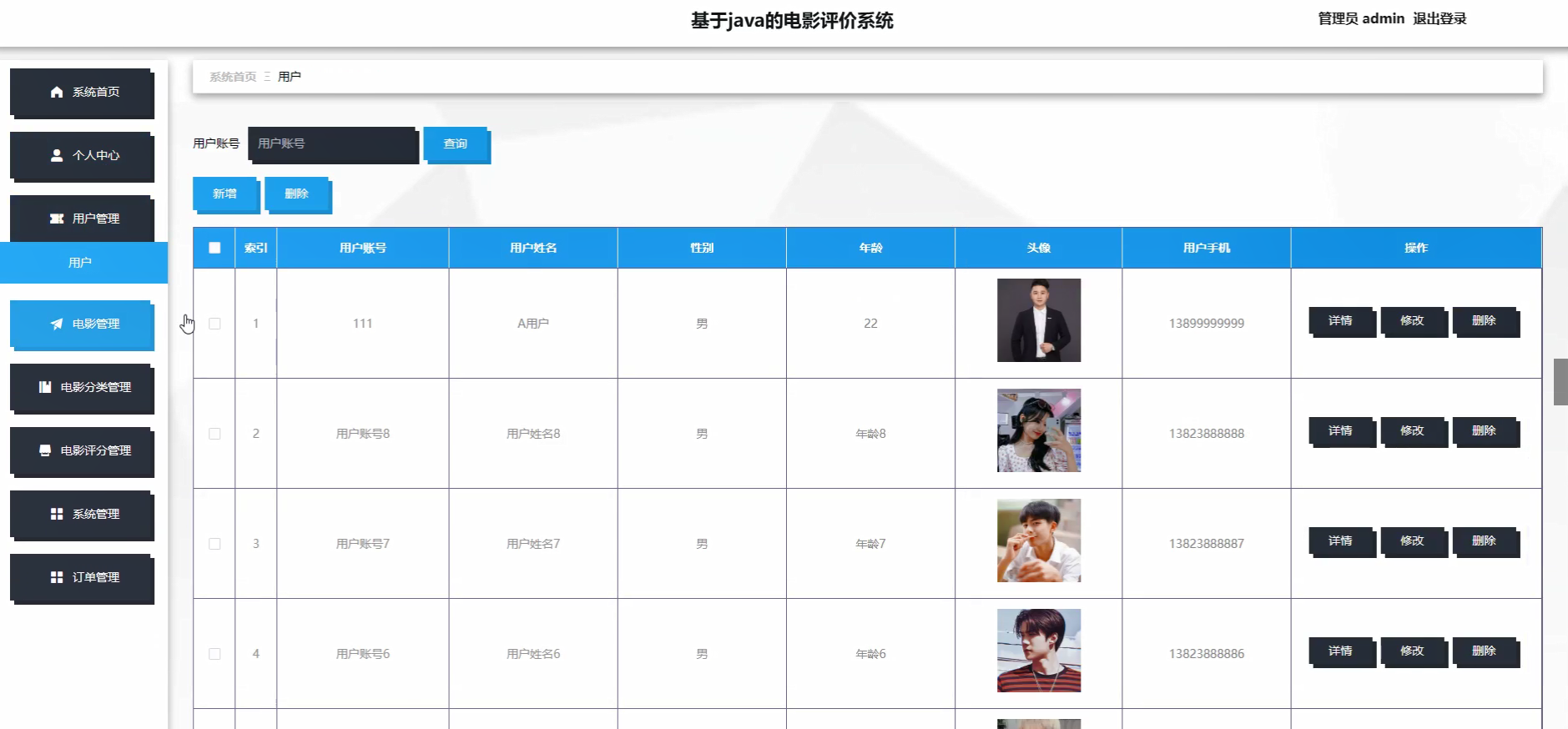Click 删除 for 用户账号8
The image size is (1568, 729).
pos(1485,432)
